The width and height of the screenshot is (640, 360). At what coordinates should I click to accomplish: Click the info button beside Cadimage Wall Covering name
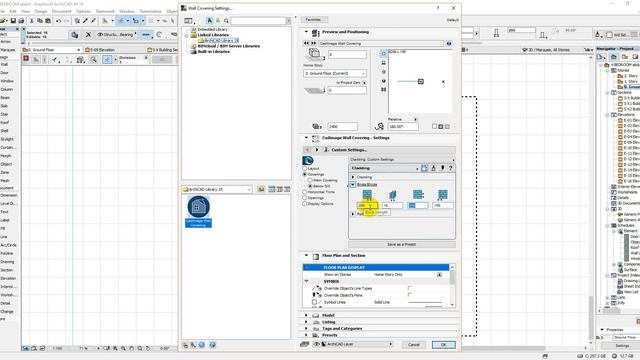tap(449, 43)
